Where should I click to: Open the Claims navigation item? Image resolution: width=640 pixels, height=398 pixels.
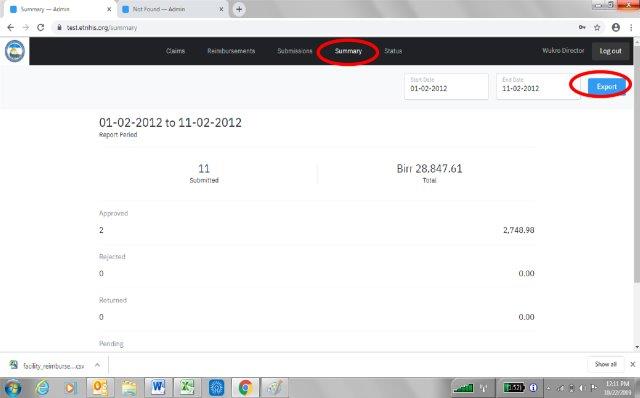point(176,51)
